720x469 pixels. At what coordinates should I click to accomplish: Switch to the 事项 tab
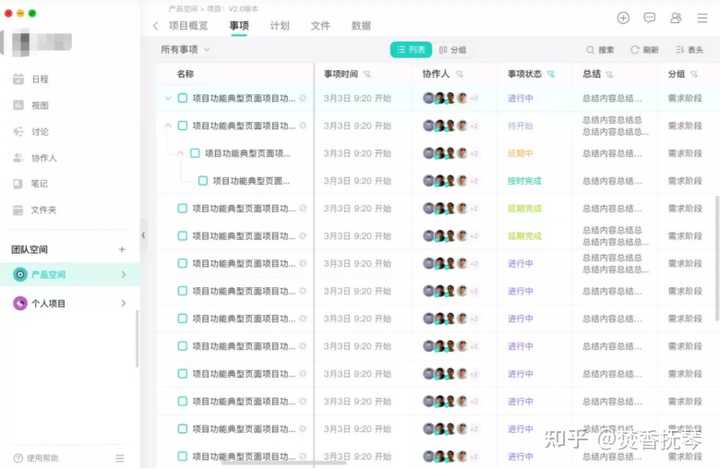tap(239, 26)
